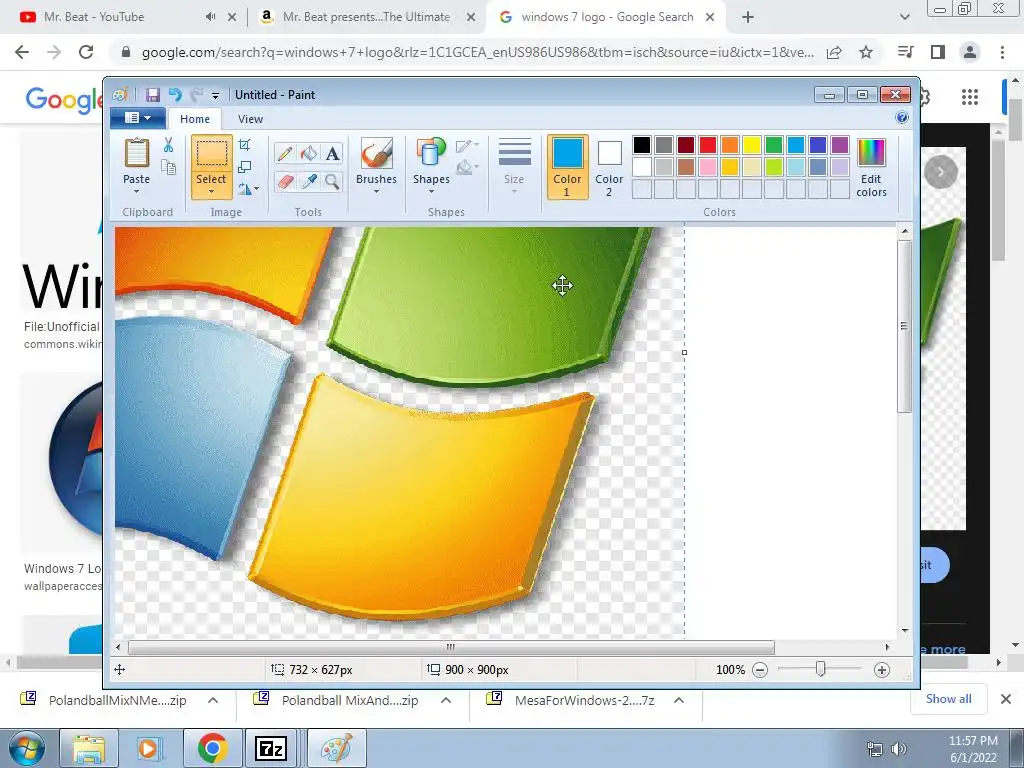The width and height of the screenshot is (1024, 768).
Task: Click the Copy icon in Clipboard group
Action: (168, 168)
